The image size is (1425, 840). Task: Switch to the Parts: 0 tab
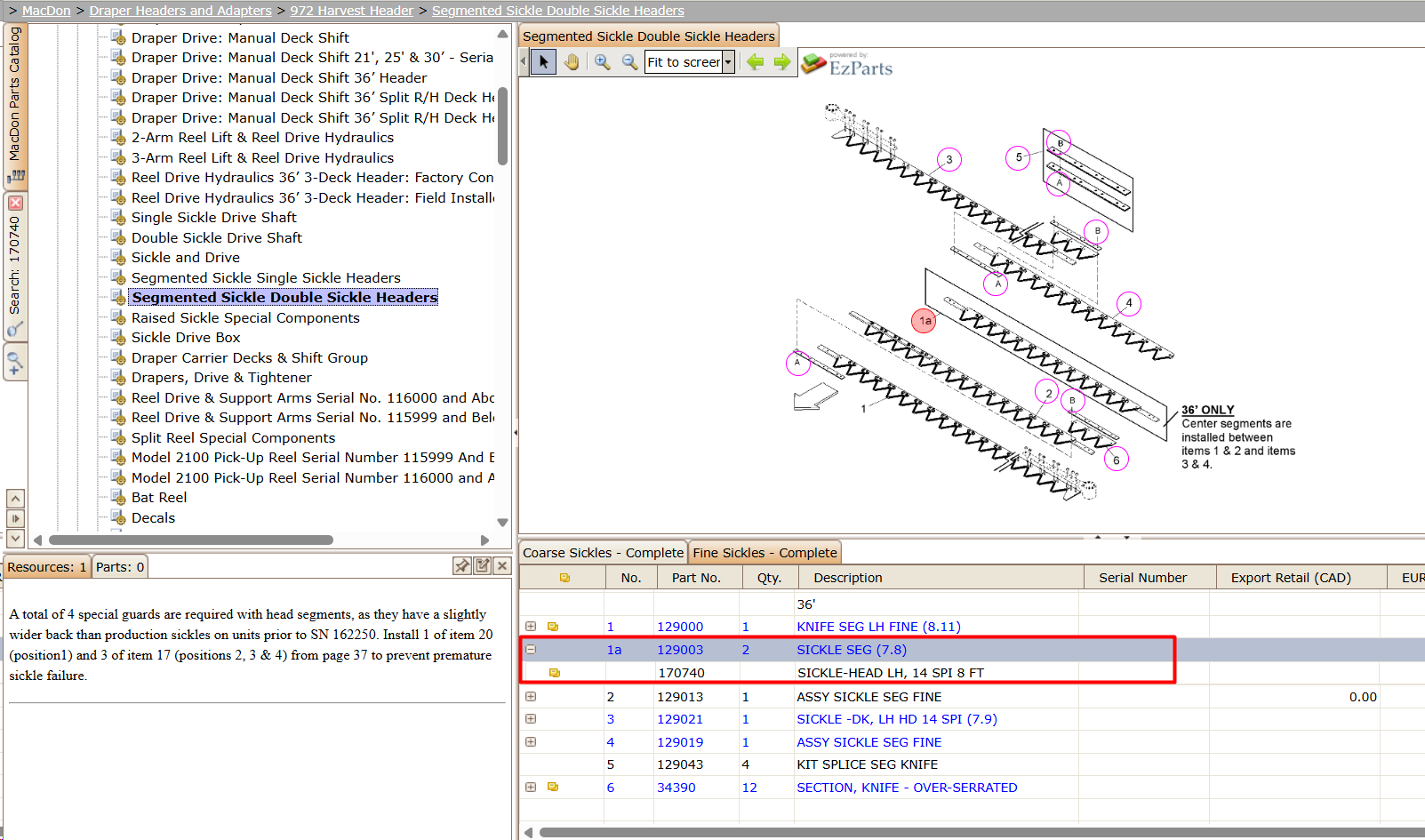point(120,567)
